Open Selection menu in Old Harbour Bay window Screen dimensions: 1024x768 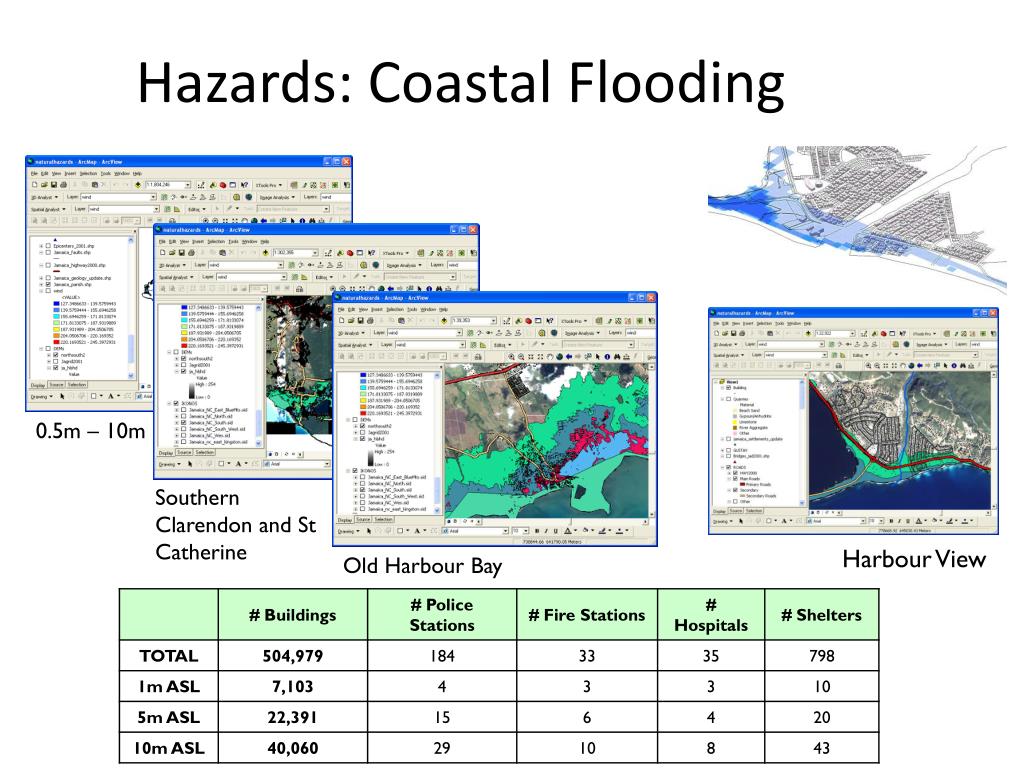pyautogui.click(x=395, y=310)
